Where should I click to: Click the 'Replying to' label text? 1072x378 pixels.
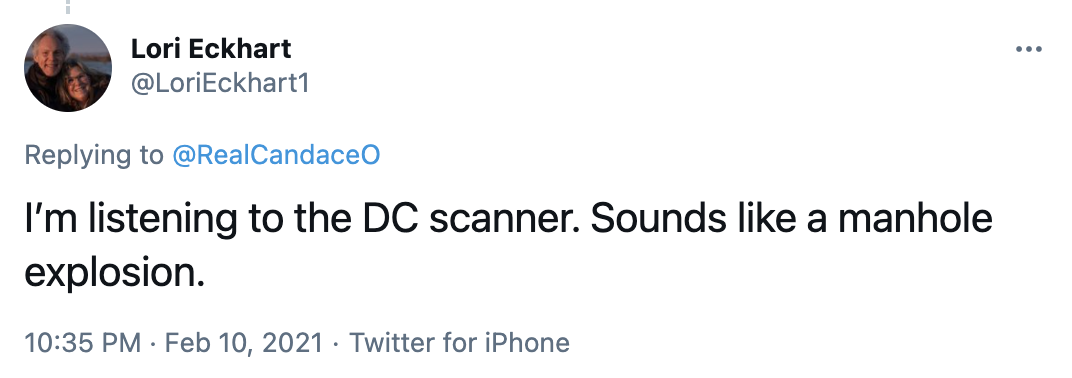coord(94,156)
